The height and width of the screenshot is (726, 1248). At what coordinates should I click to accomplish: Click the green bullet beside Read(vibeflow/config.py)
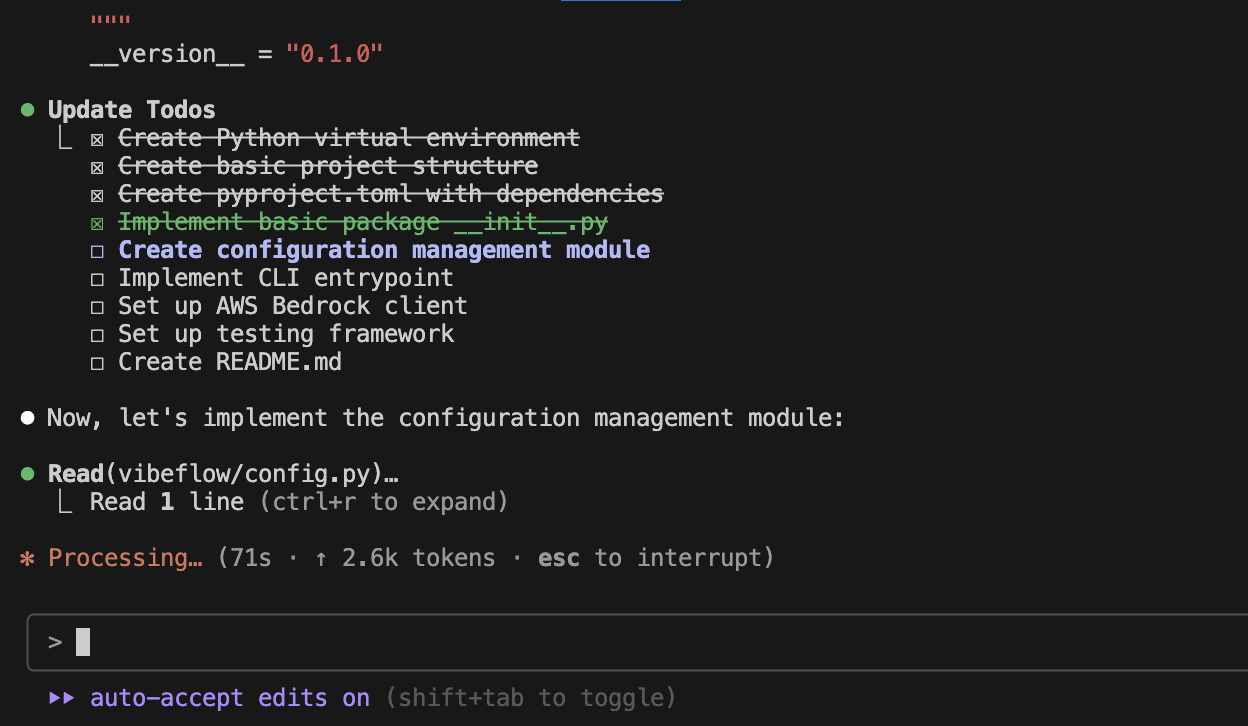[28, 473]
